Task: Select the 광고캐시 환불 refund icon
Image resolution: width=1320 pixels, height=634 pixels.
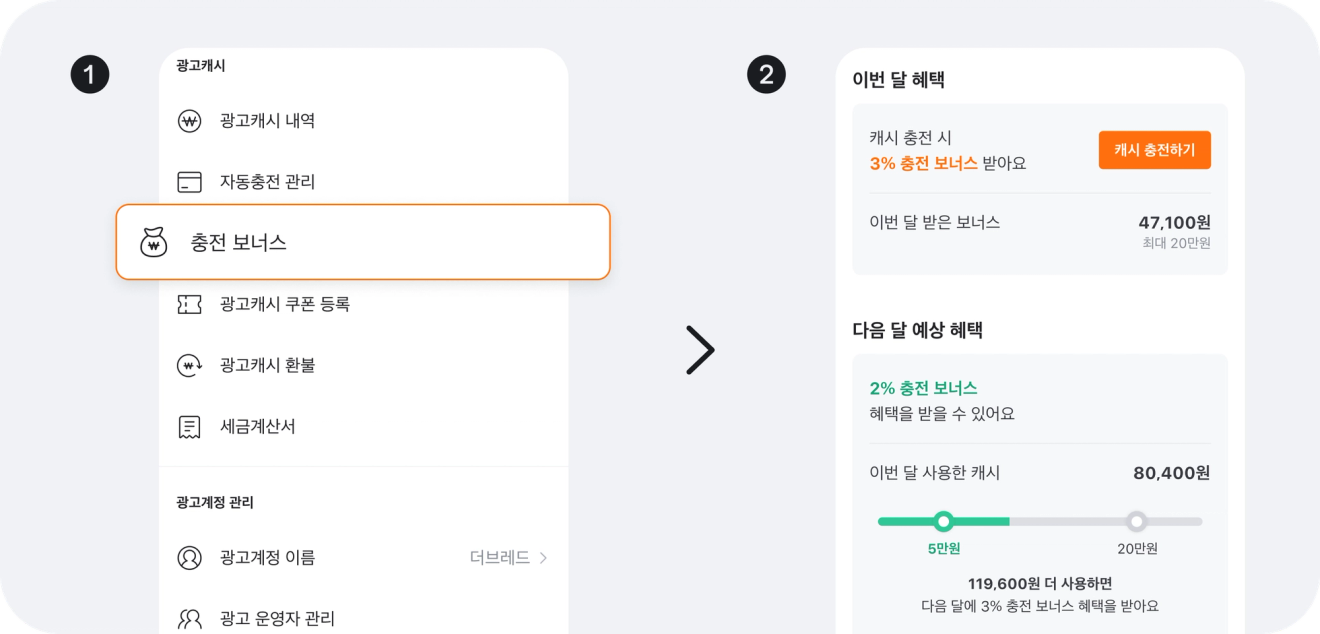Action: [190, 365]
